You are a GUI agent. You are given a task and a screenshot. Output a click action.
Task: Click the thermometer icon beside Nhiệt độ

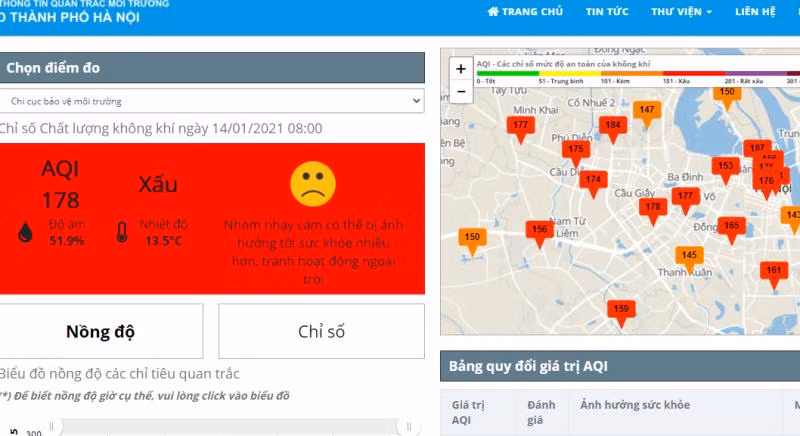click(121, 233)
